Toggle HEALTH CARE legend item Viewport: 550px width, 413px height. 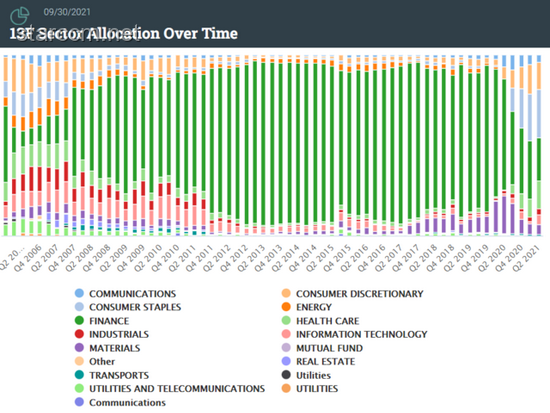pyautogui.click(x=320, y=321)
